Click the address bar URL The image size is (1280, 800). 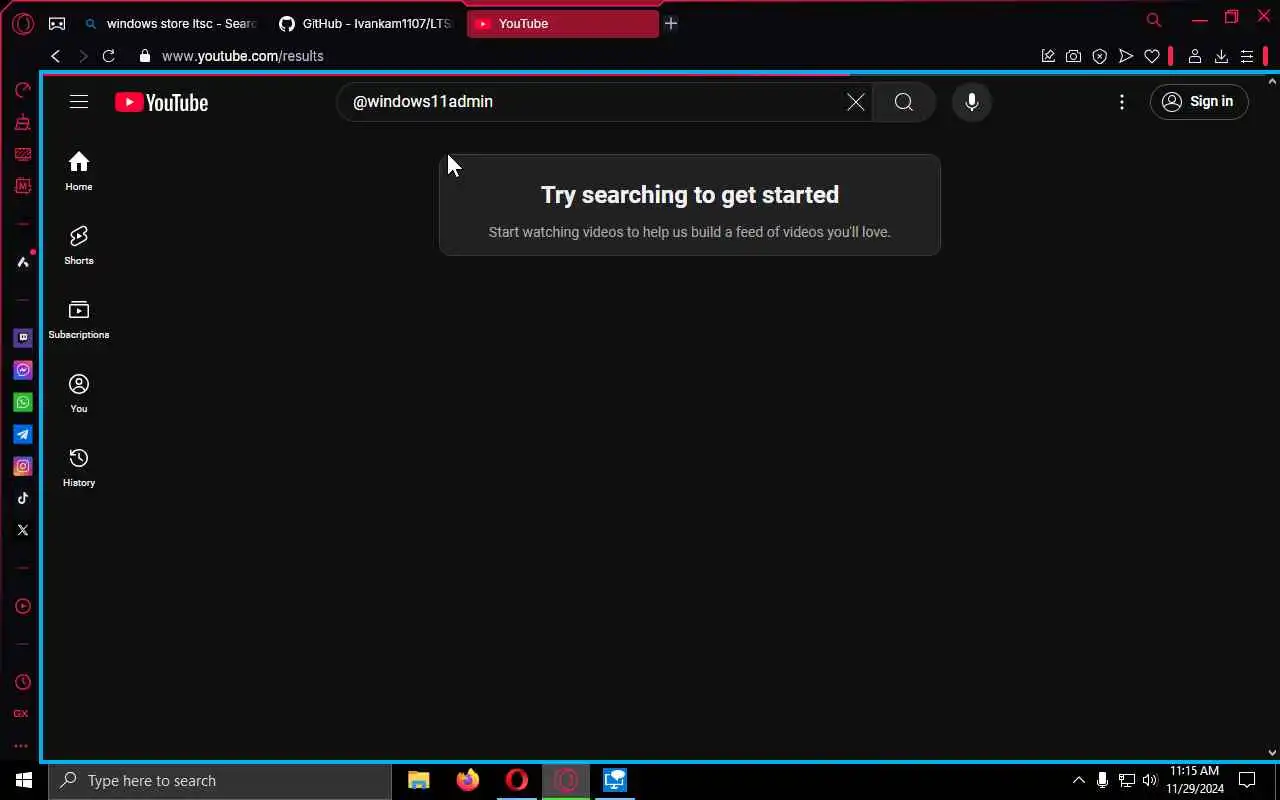[x=243, y=57]
